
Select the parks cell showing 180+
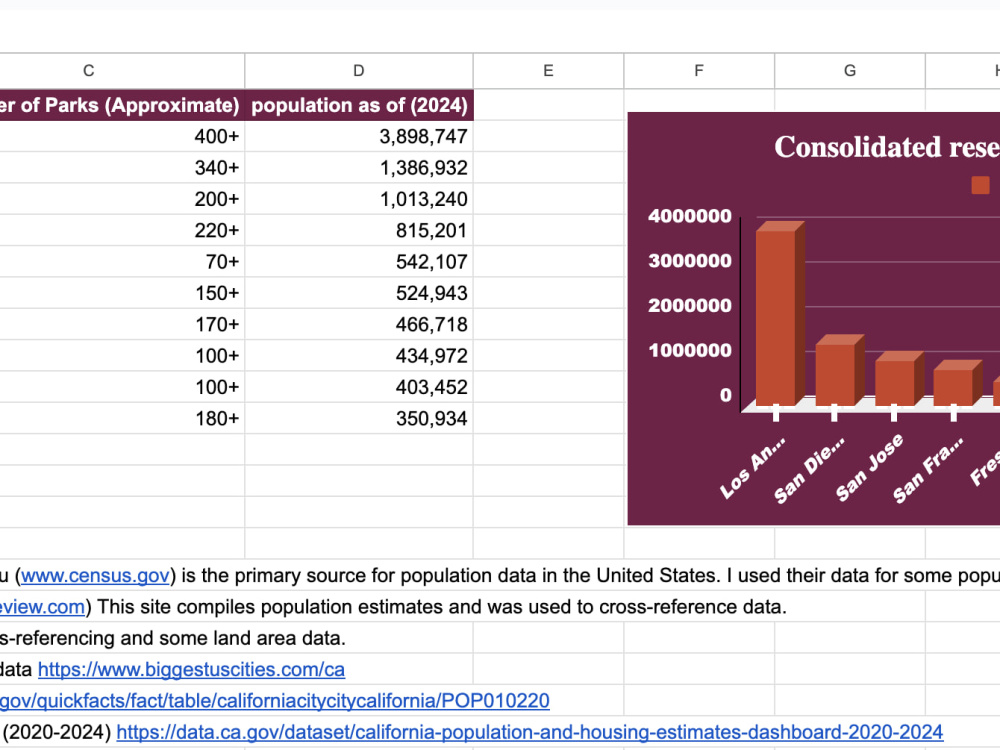pos(121,418)
